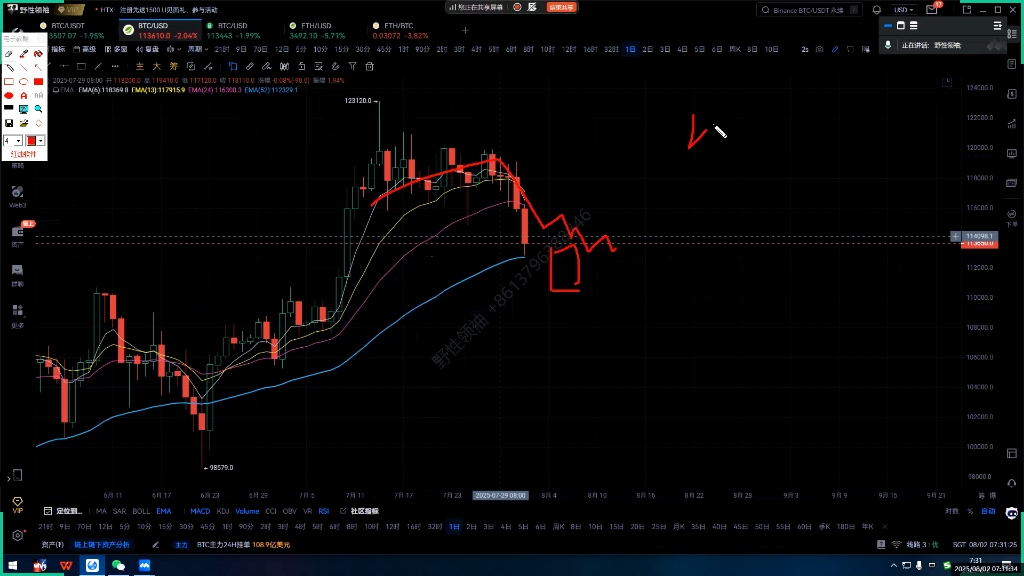Screen dimensions: 1024x576
Task: Switch to the BTC/USDT tab
Action: pos(72,30)
